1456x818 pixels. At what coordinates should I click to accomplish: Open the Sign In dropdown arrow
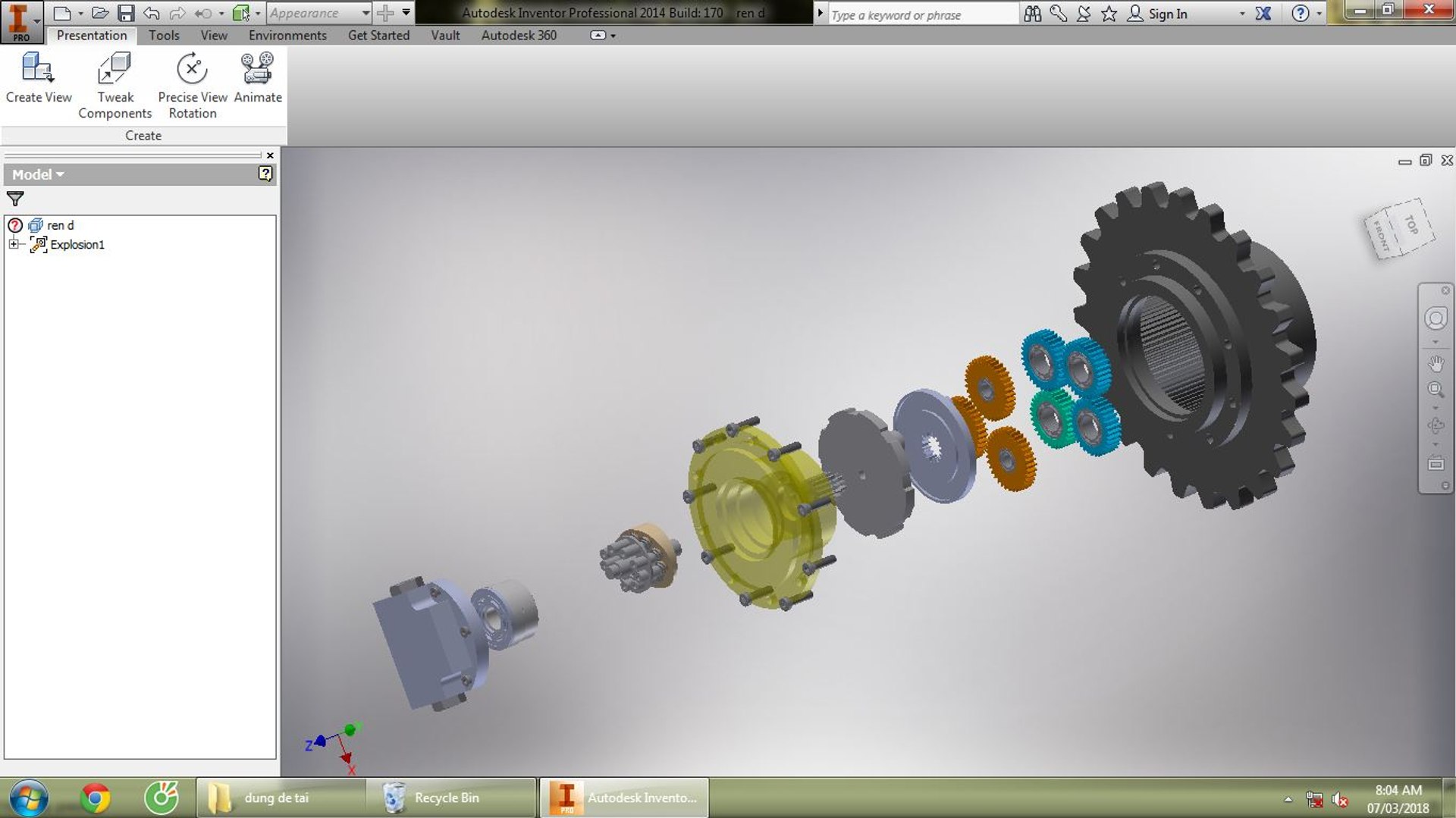(1242, 14)
